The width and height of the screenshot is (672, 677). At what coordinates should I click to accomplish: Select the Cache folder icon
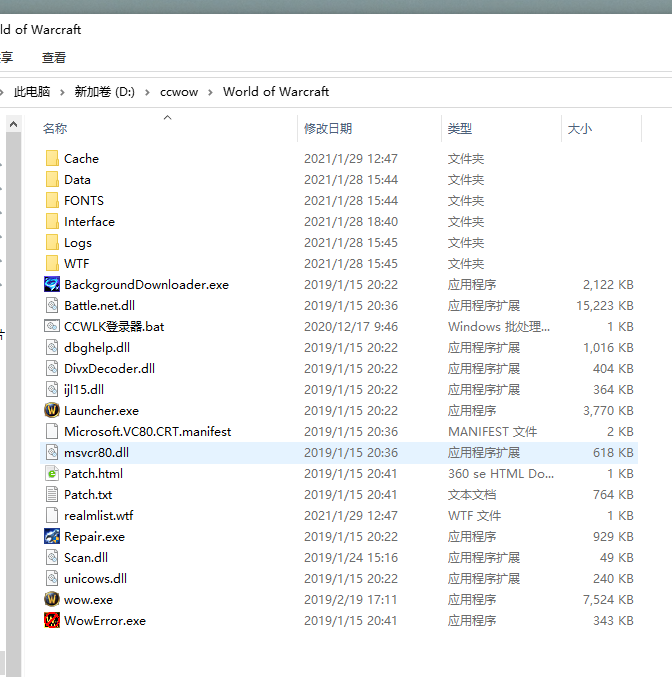52,158
